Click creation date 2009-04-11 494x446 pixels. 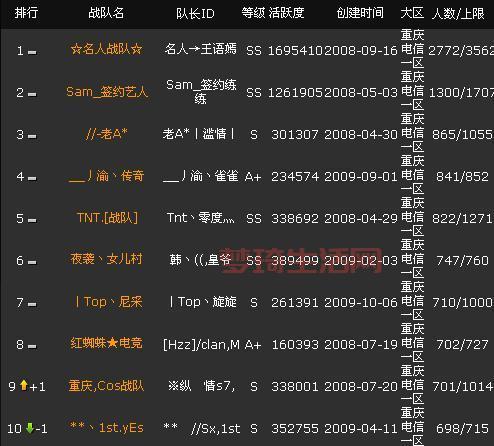(361, 428)
